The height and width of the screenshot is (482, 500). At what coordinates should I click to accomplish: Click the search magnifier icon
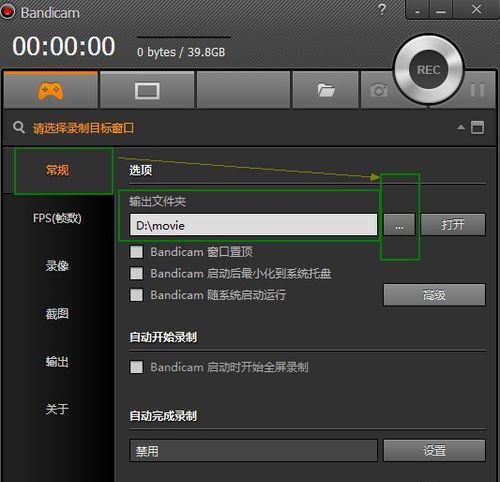[19, 128]
